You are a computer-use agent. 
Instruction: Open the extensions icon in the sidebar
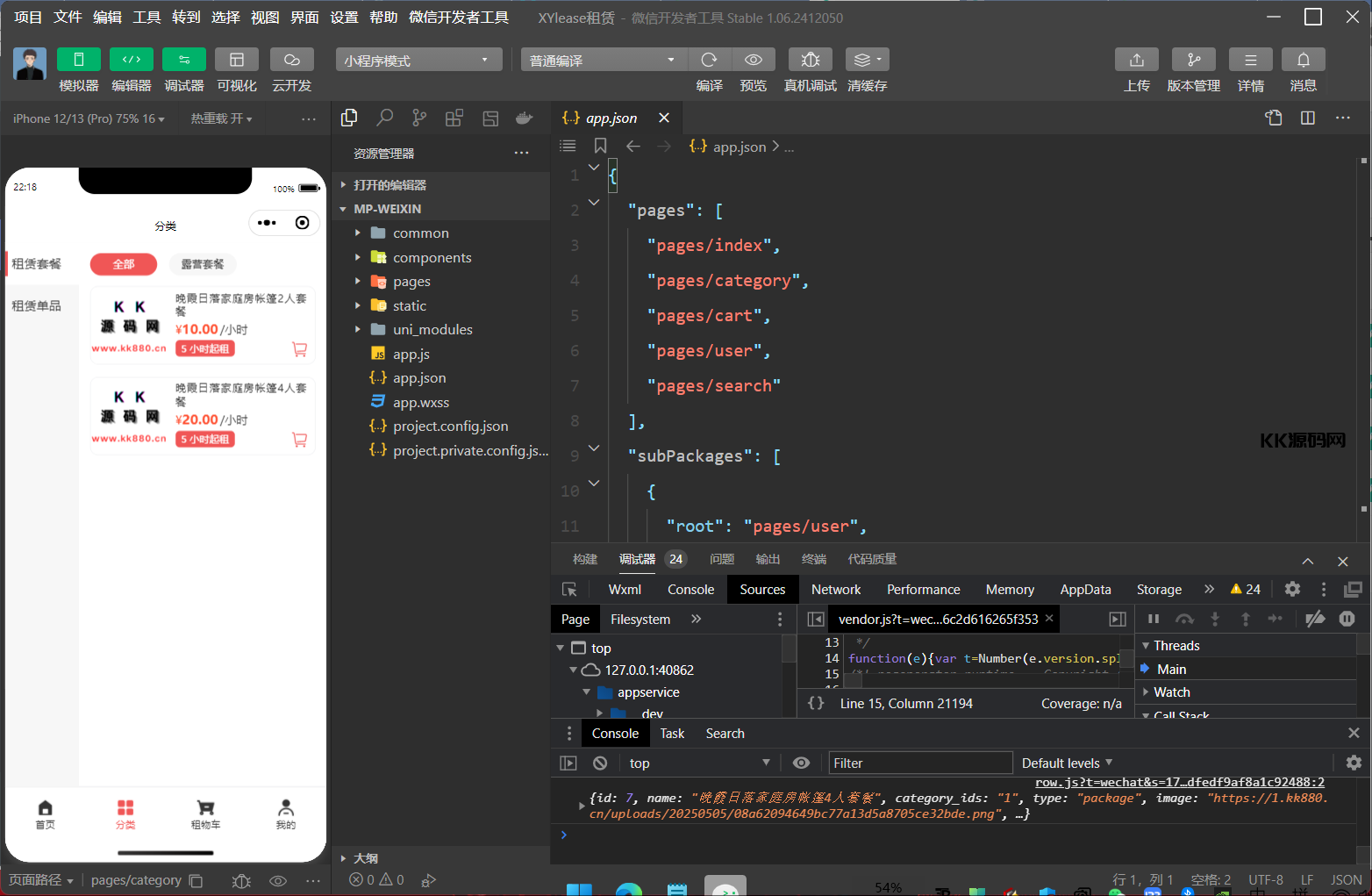[454, 118]
